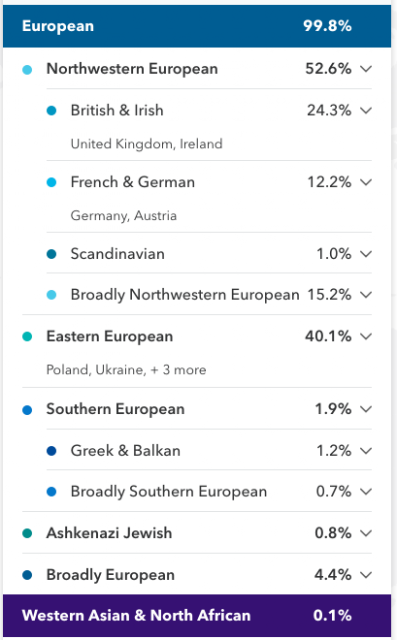Click United Kingdom, Ireland subtext
Screen dimensions: 397x640
(146, 144)
